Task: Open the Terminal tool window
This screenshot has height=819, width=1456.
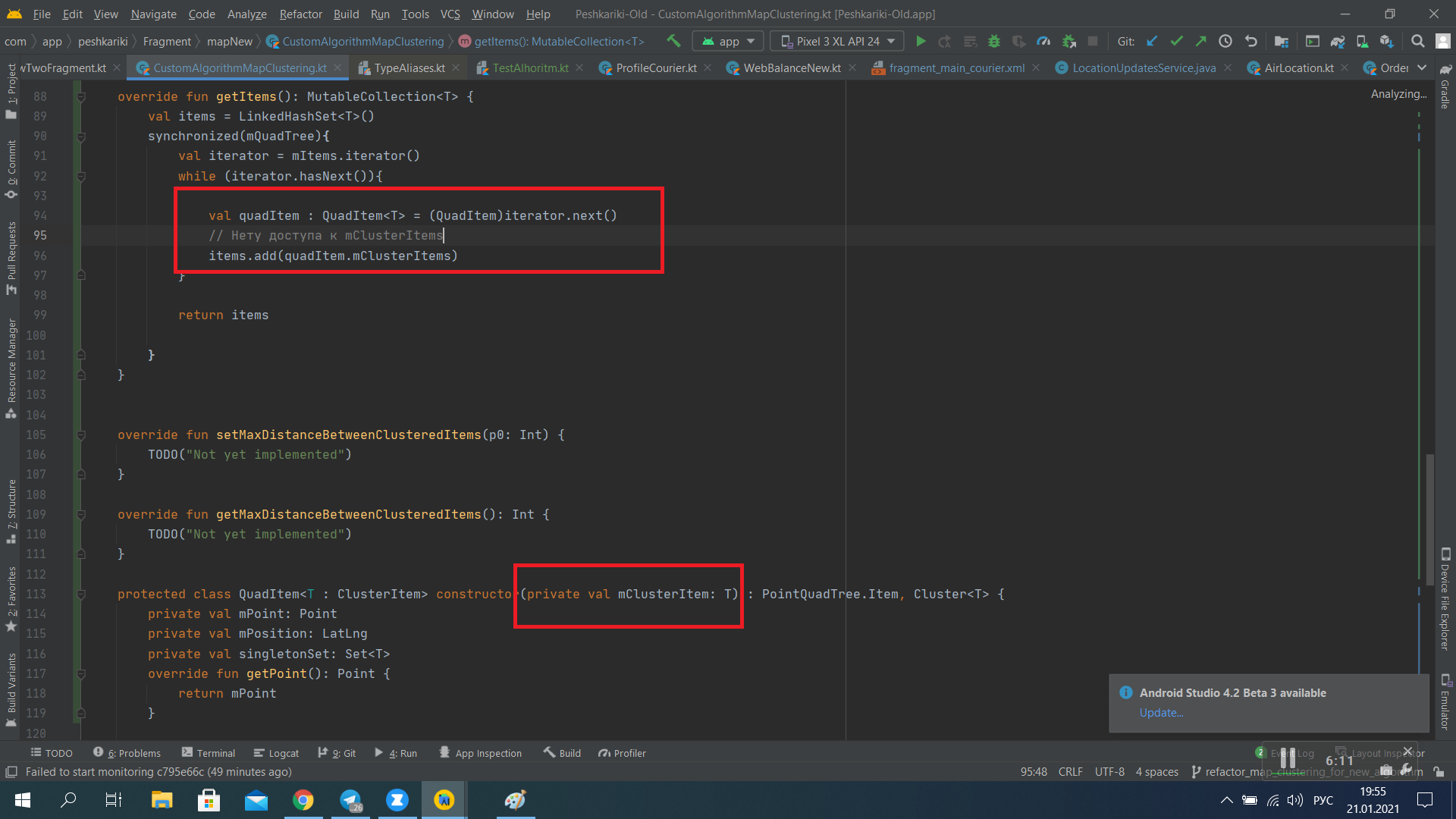Action: pyautogui.click(x=209, y=753)
